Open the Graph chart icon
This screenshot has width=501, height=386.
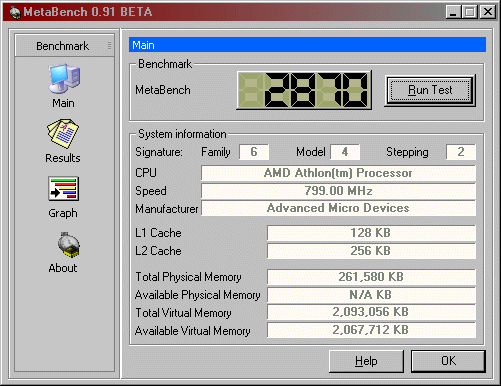(x=63, y=189)
